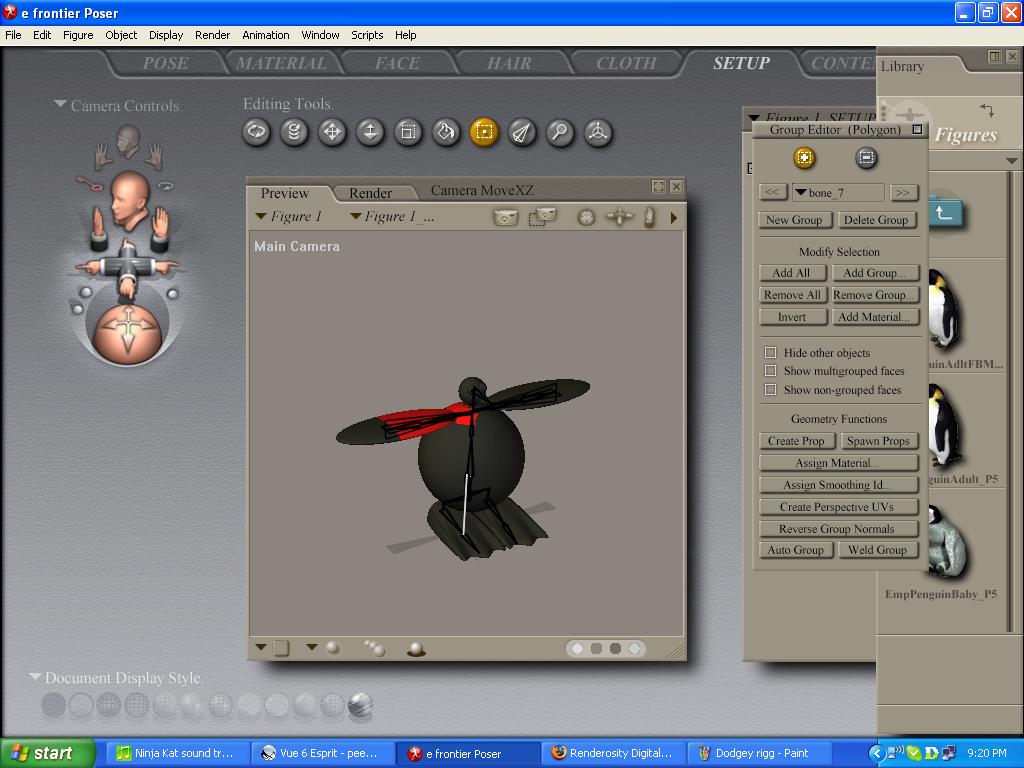This screenshot has height=768, width=1024.
Task: Select the View Magnifier tool
Action: coord(560,133)
